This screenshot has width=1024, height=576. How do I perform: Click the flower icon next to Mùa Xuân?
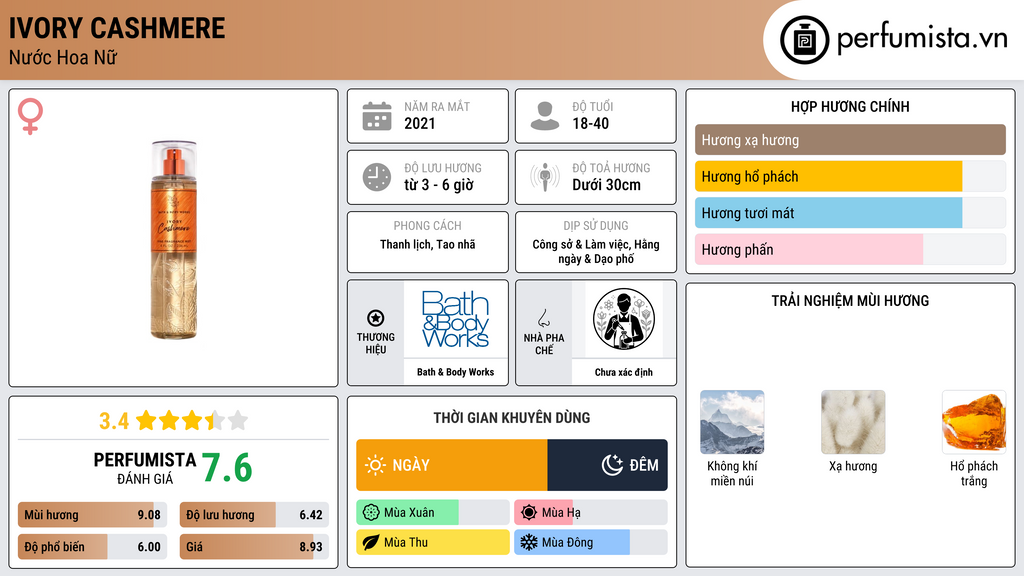(x=371, y=513)
